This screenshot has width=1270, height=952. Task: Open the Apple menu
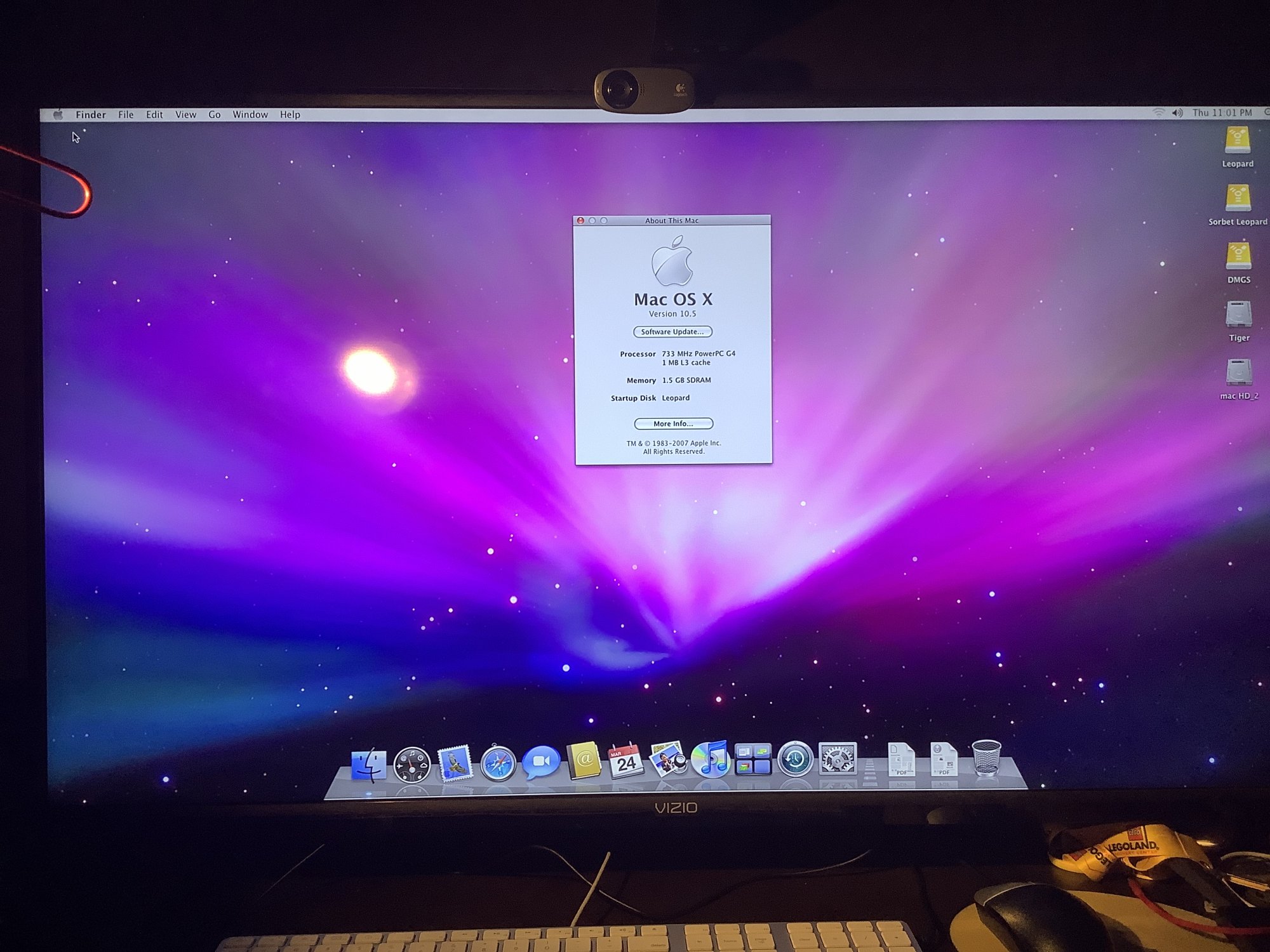point(58,115)
